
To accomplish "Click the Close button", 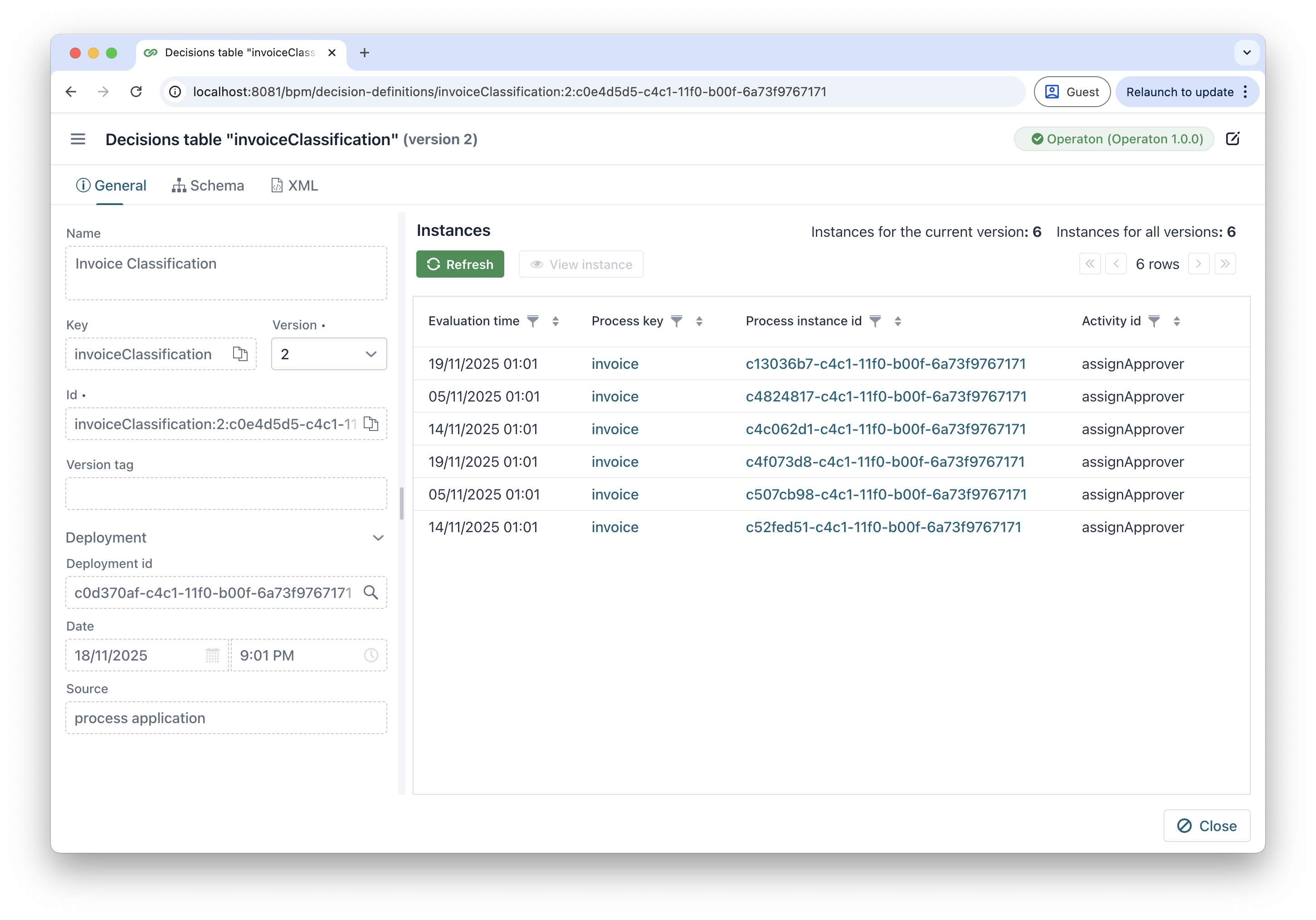I will point(1207,826).
